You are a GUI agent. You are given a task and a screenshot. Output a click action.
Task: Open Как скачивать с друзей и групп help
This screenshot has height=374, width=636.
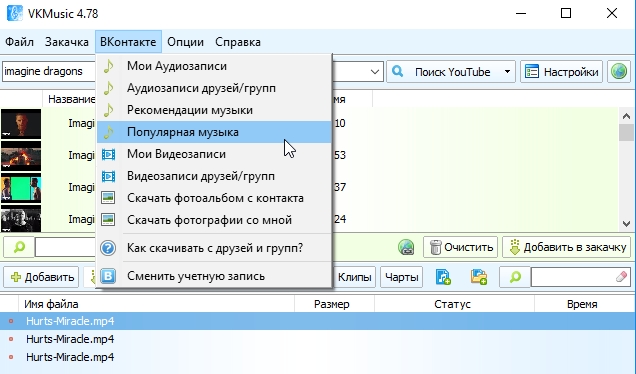tap(214, 248)
